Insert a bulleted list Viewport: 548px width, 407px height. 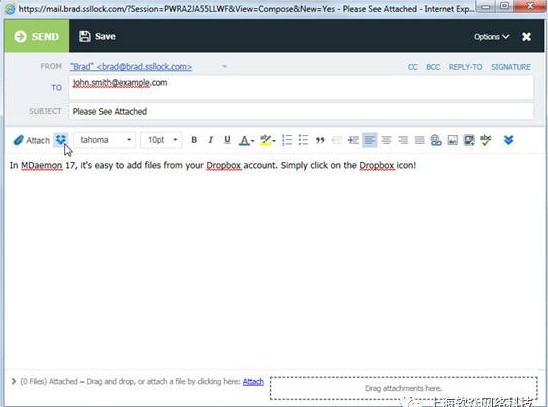[x=303, y=140]
